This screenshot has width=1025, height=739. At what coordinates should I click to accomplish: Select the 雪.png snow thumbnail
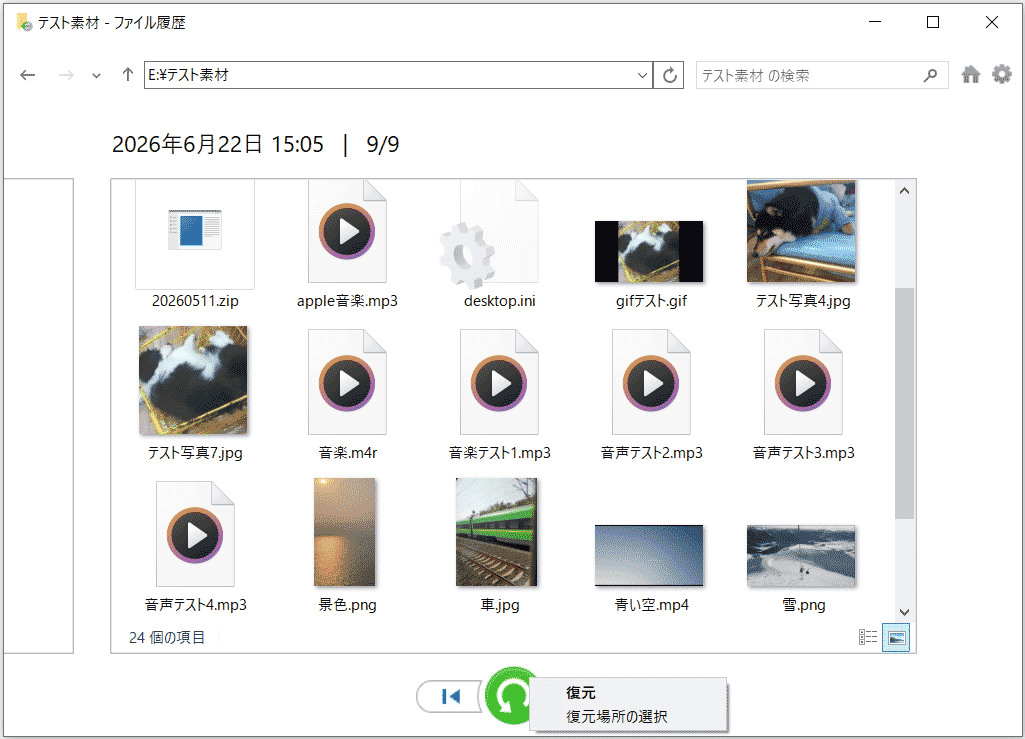801,555
